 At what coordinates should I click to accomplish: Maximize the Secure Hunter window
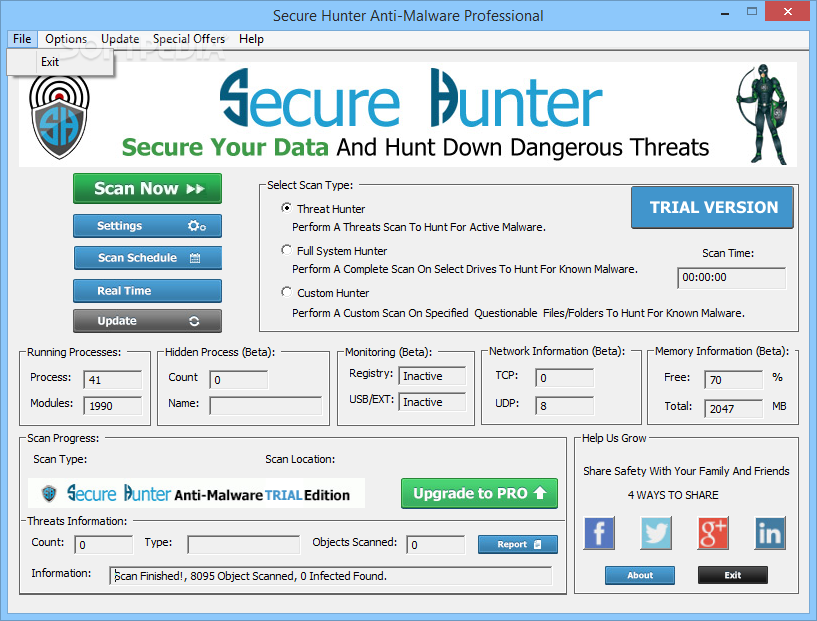(751, 11)
